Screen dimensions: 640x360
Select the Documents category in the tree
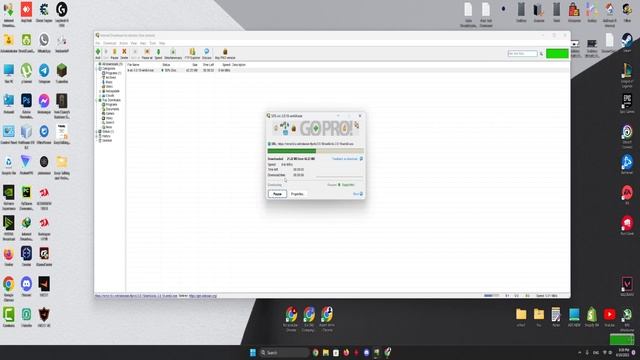[111, 109]
